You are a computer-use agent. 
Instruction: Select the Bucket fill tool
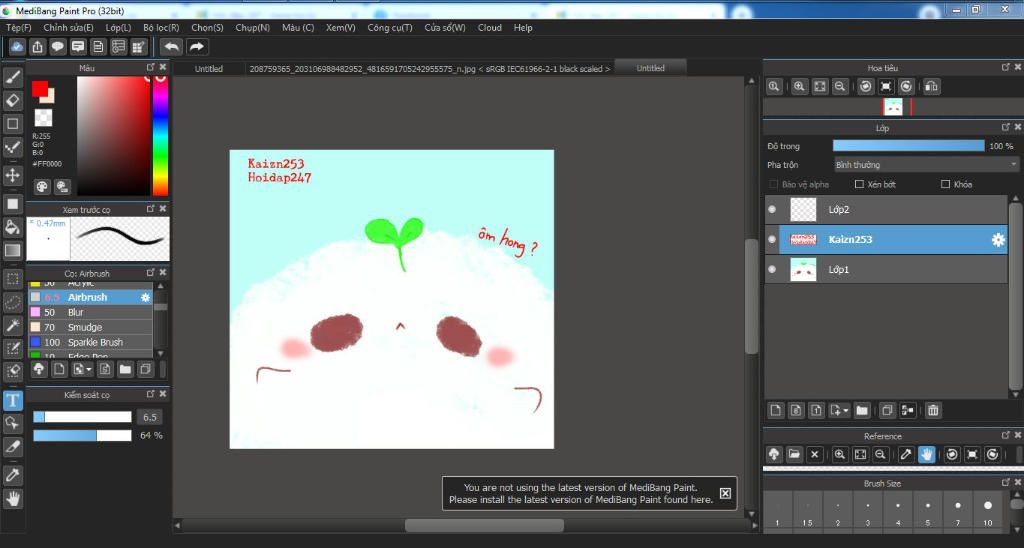pyautogui.click(x=12, y=227)
